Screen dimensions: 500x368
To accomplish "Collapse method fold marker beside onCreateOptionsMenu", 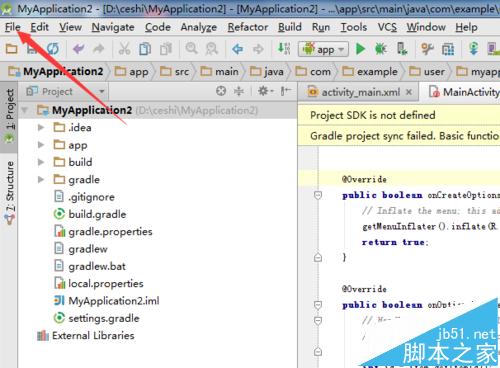I will 318,195.
